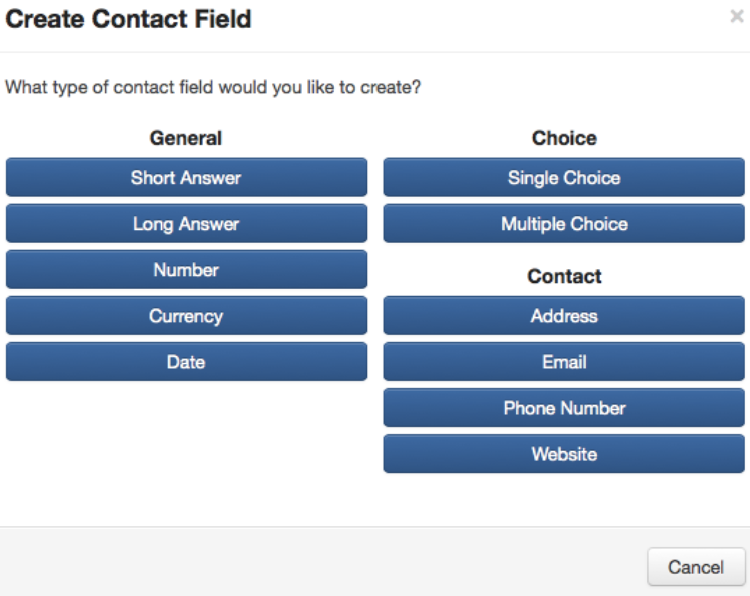Screen dimensions: 750x596
Task: Click the General column heading
Action: [x=186, y=138]
